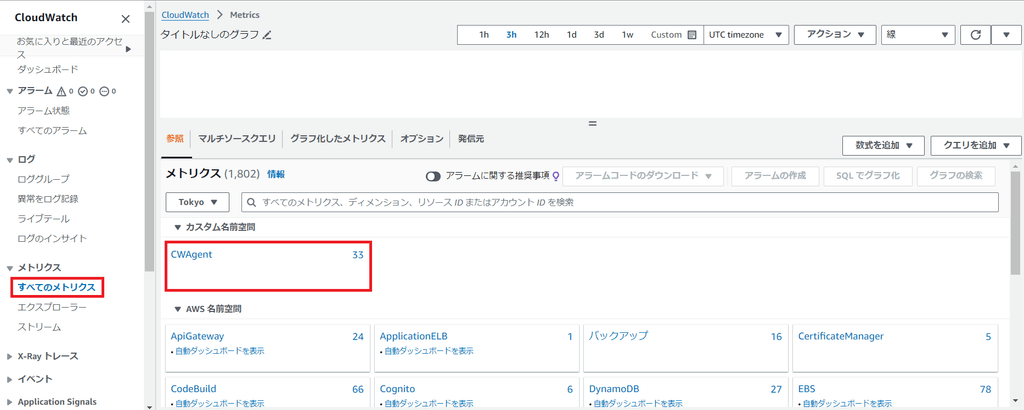1024x410 pixels.
Task: Switch to the オプション tab
Action: click(422, 138)
